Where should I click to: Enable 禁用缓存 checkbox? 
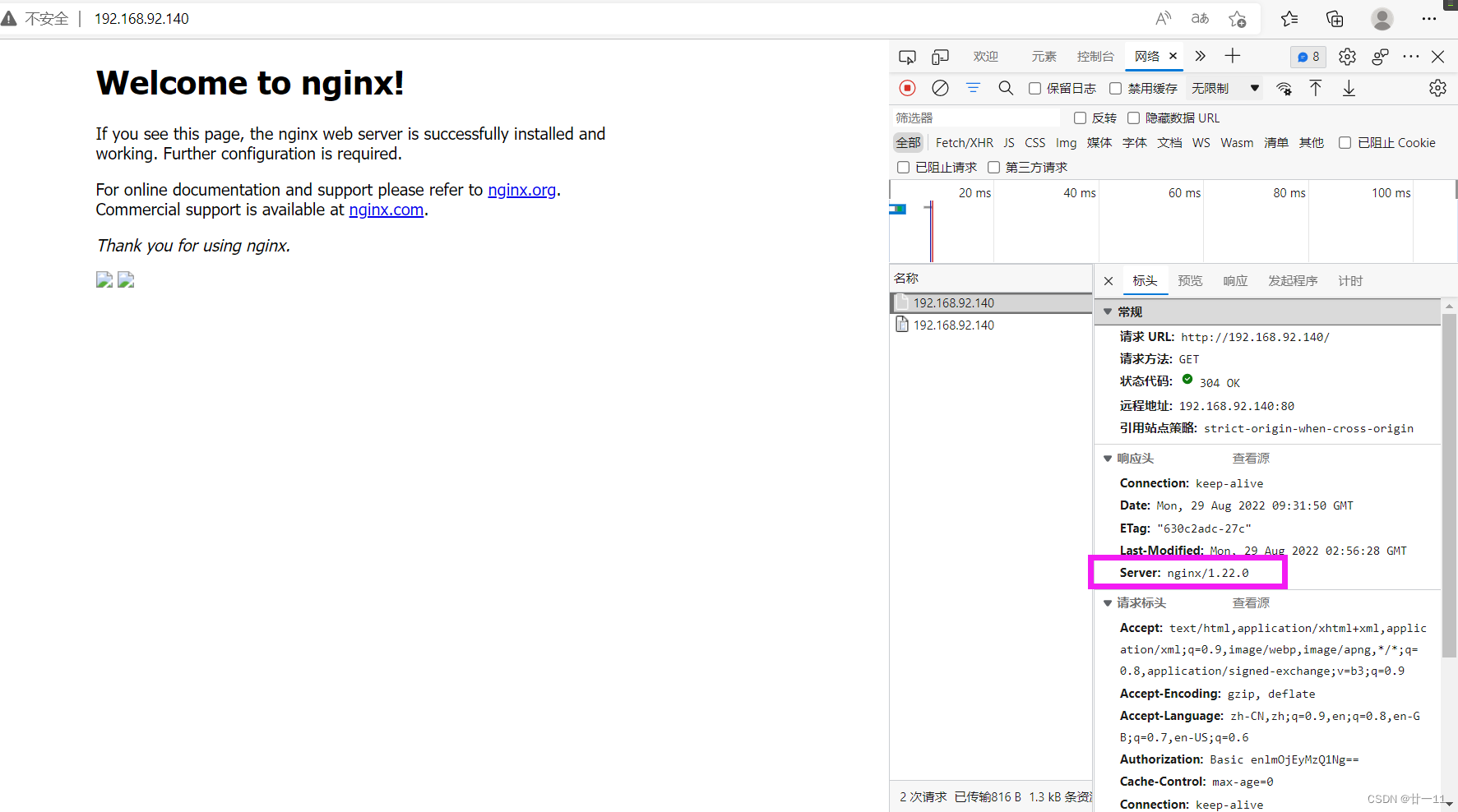tap(1116, 88)
